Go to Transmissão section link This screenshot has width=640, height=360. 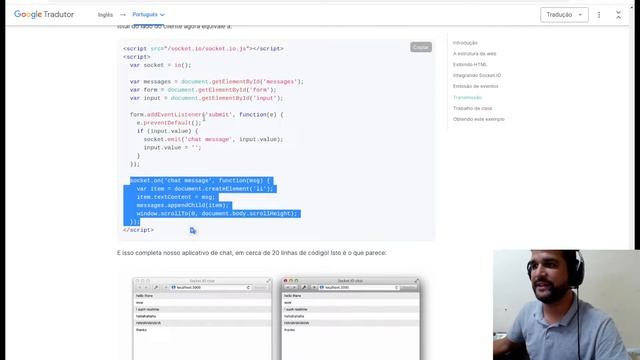tap(467, 98)
